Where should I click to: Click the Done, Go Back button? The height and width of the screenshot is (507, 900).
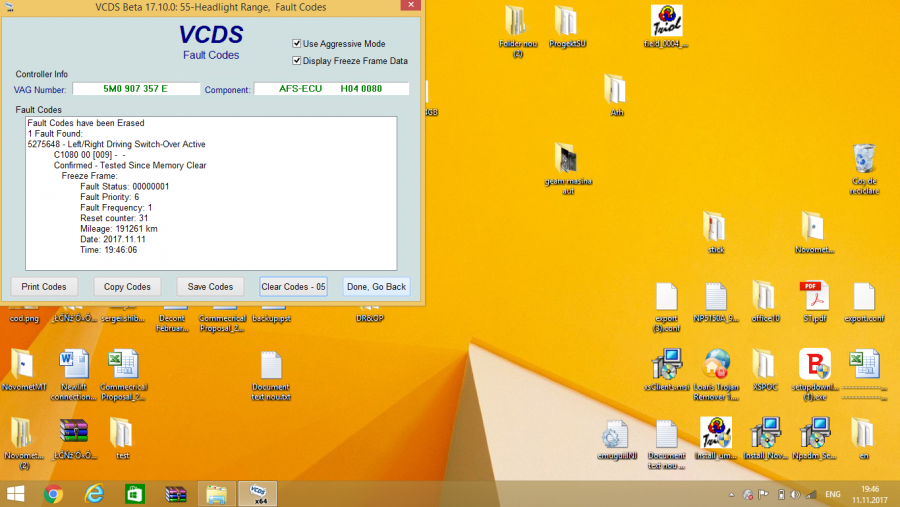tap(376, 287)
